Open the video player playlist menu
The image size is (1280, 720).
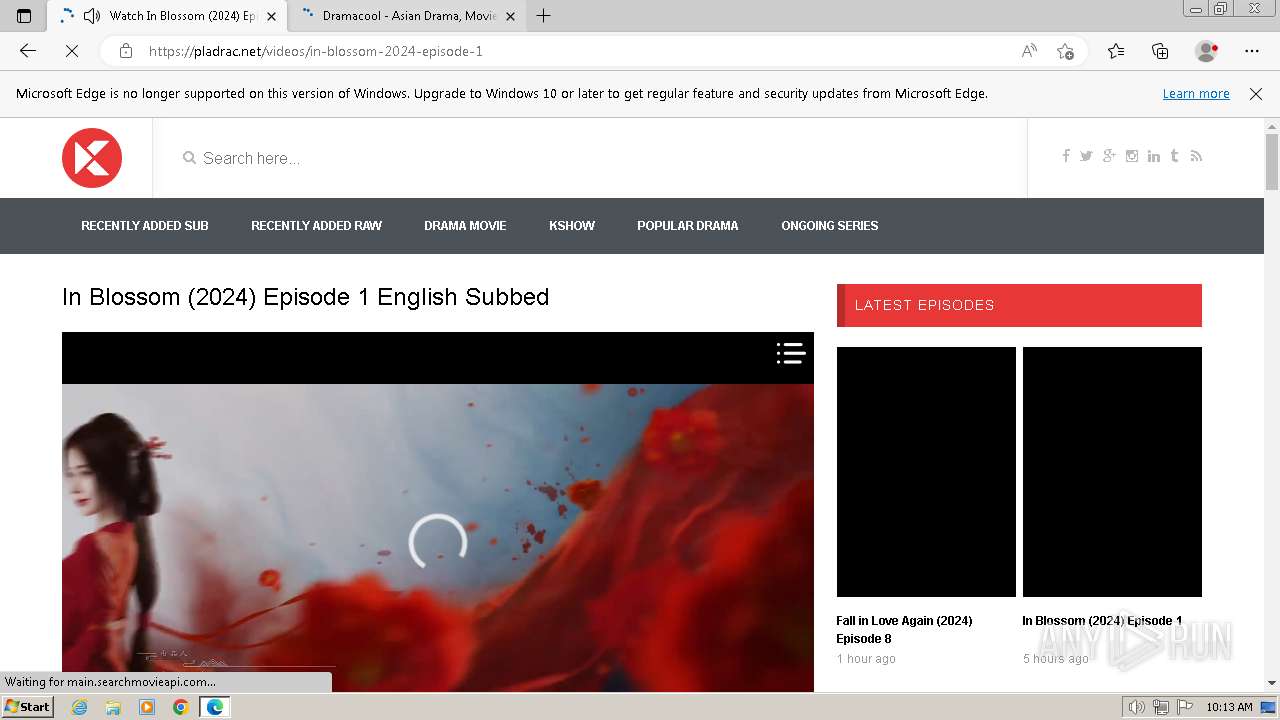(x=791, y=353)
